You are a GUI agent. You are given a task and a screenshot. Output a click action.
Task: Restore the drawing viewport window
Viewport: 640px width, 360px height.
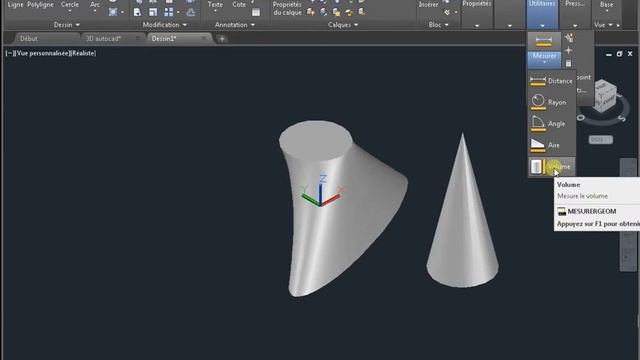[619, 54]
